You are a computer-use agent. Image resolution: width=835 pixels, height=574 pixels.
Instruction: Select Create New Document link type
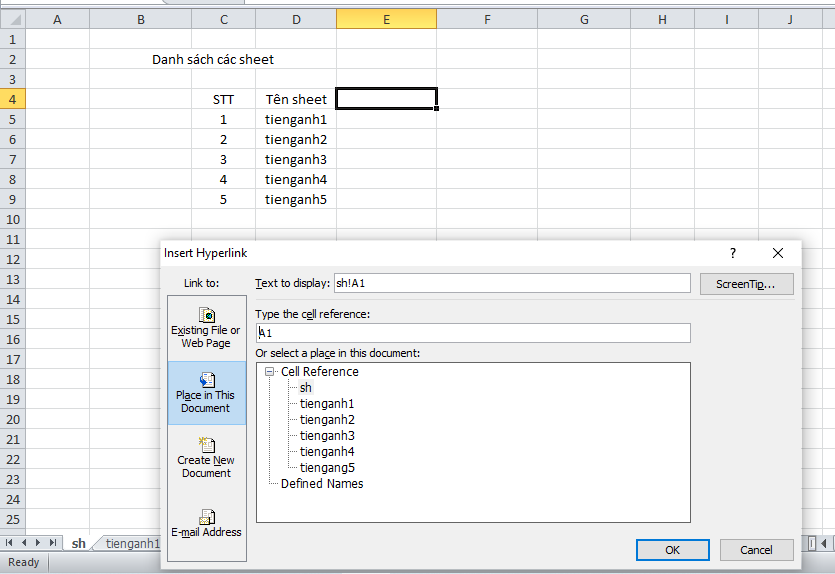pyautogui.click(x=207, y=458)
